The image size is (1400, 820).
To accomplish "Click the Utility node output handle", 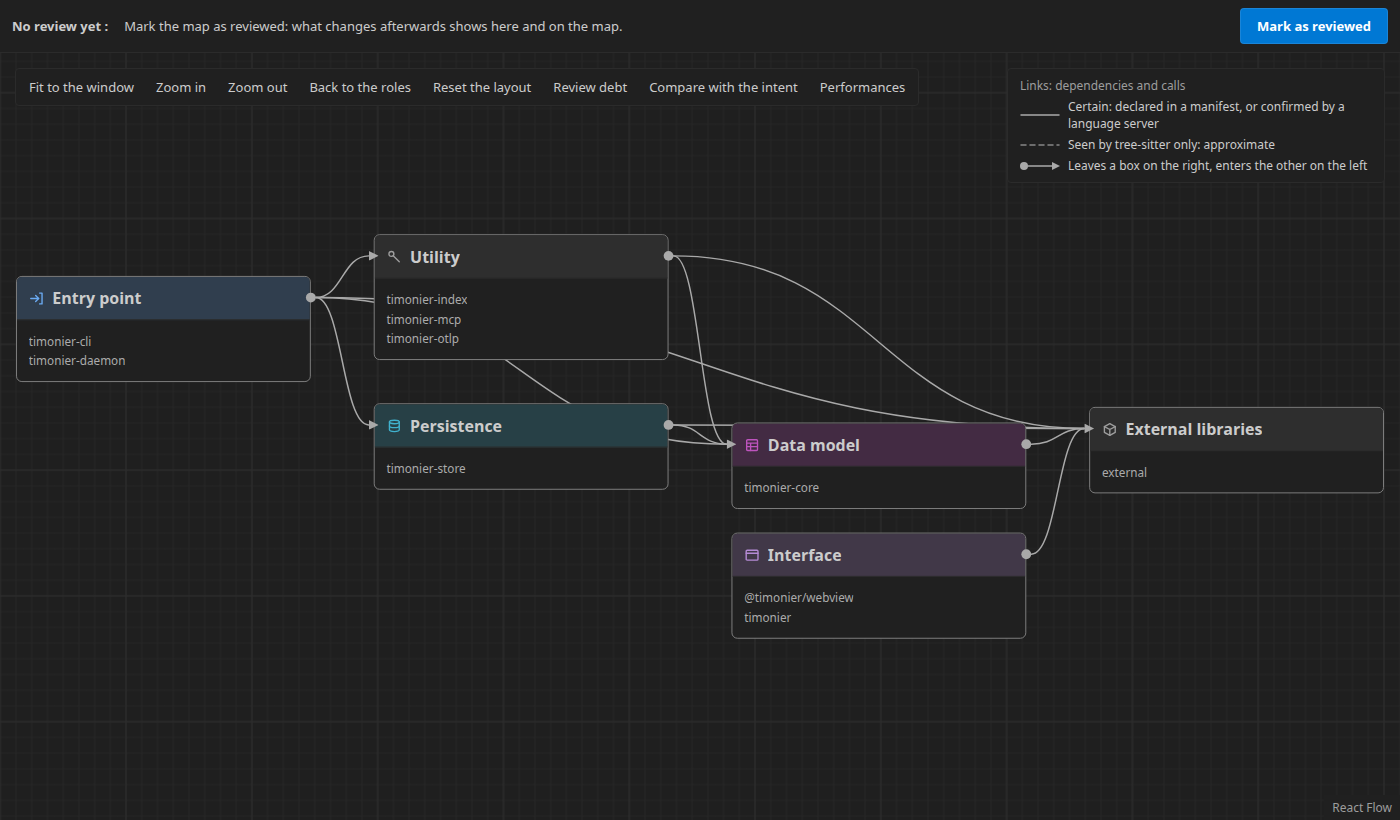I will click(668, 256).
